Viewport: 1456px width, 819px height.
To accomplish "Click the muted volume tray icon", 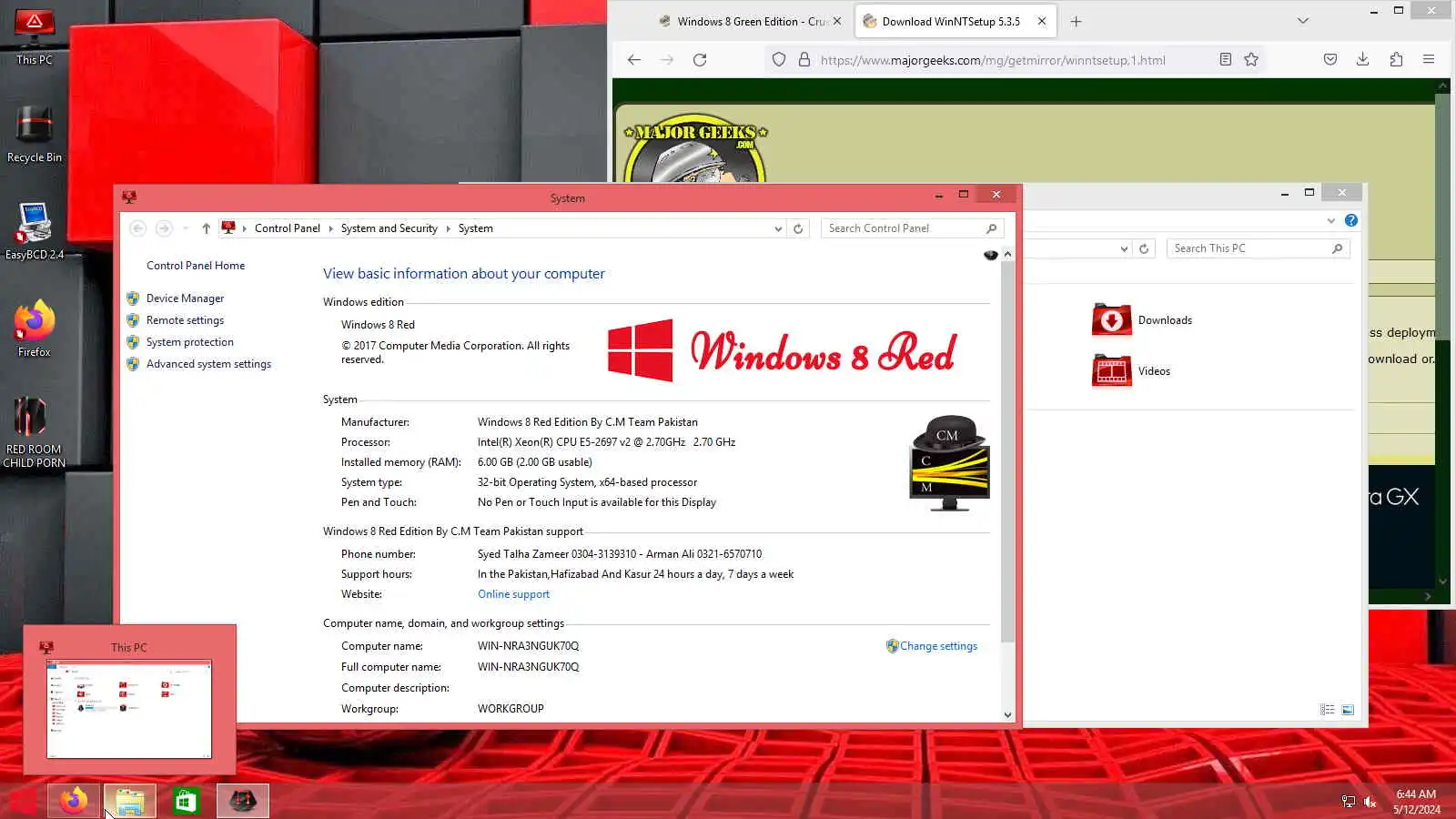I will (x=1370, y=801).
